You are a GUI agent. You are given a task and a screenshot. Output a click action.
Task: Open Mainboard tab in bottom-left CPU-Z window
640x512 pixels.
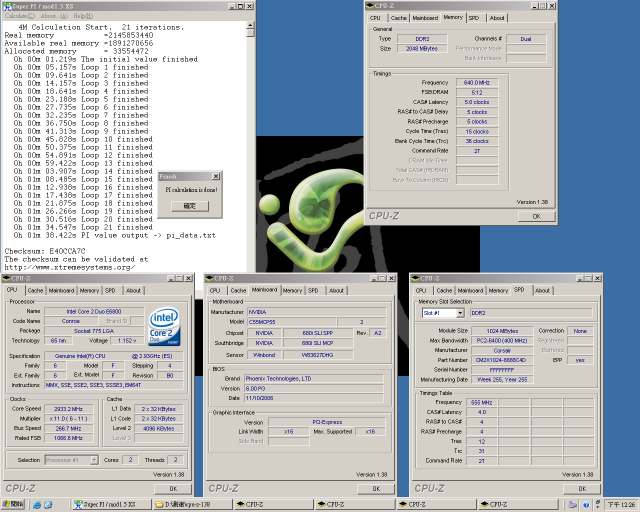tap(61, 290)
